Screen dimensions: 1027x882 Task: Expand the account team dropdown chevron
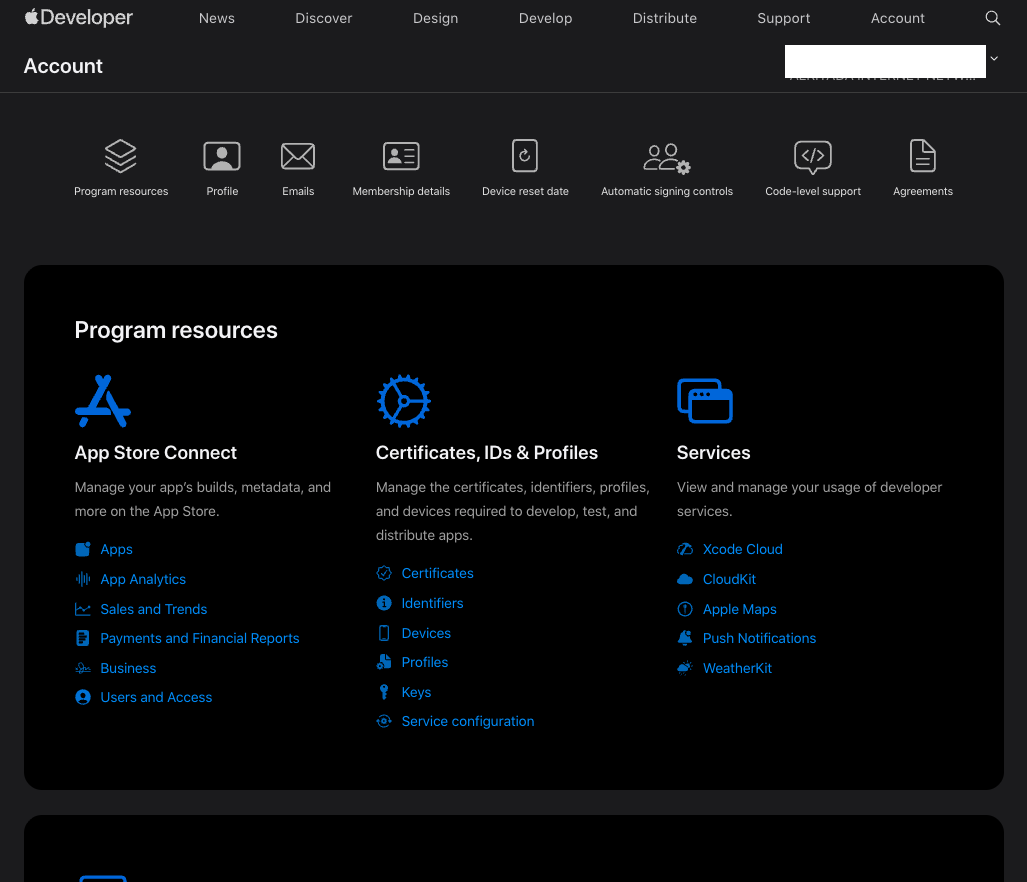click(994, 59)
